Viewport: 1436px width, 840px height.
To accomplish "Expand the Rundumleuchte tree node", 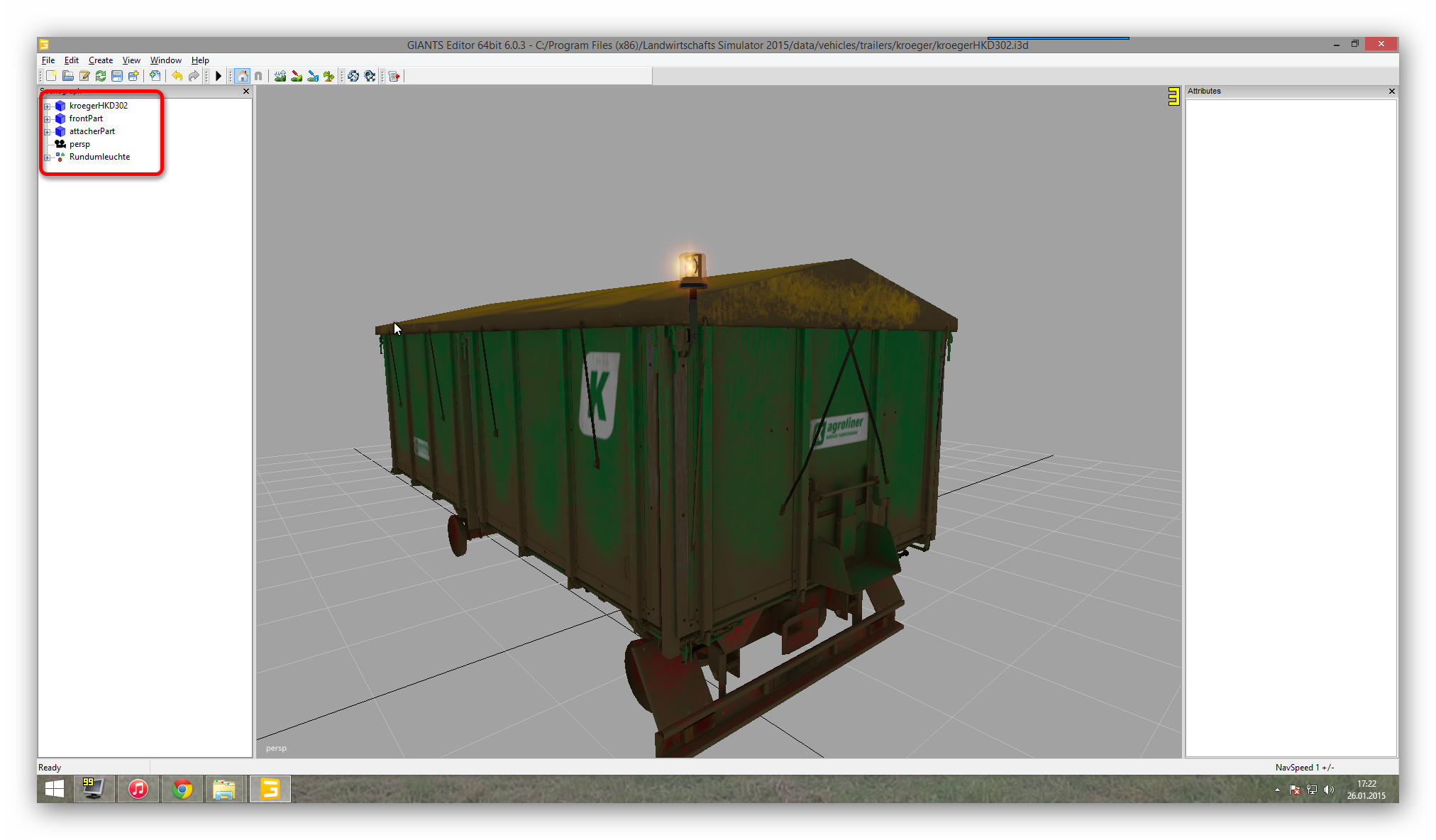I will (48, 157).
